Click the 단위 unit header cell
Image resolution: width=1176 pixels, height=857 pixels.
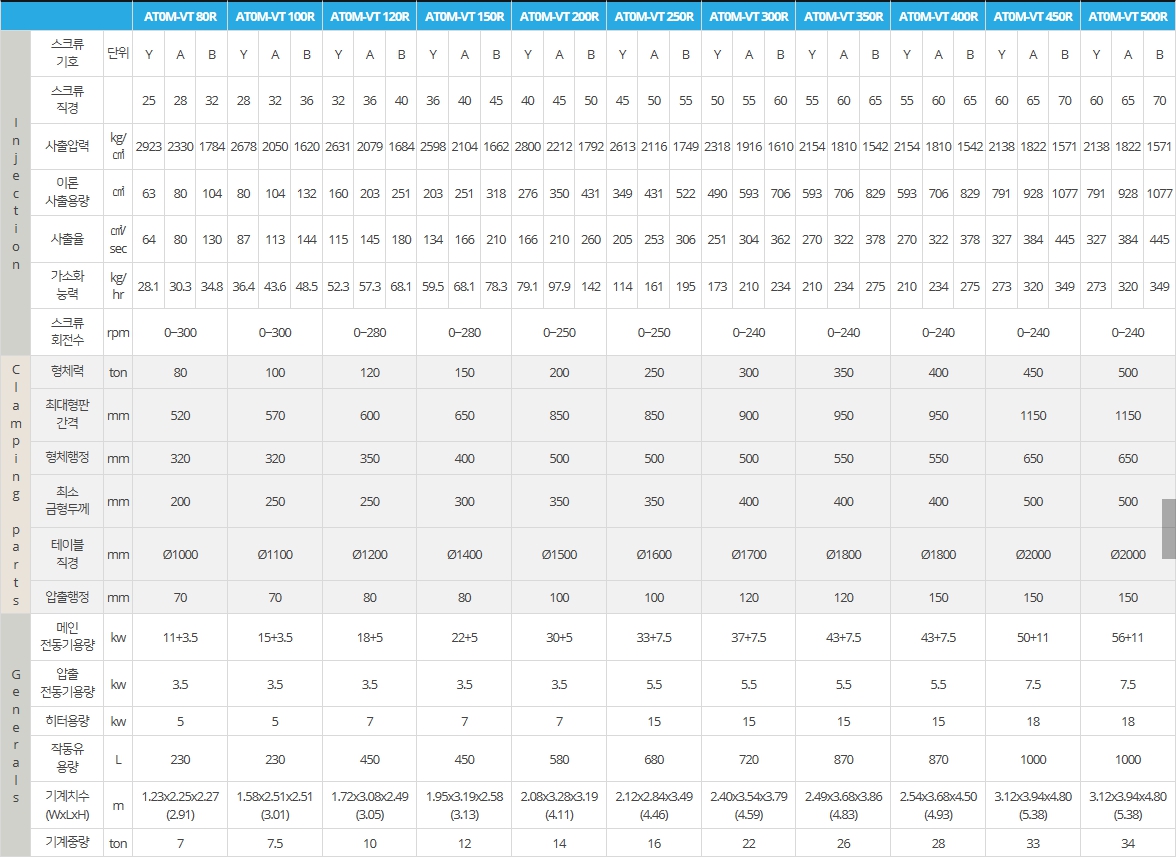pos(118,53)
